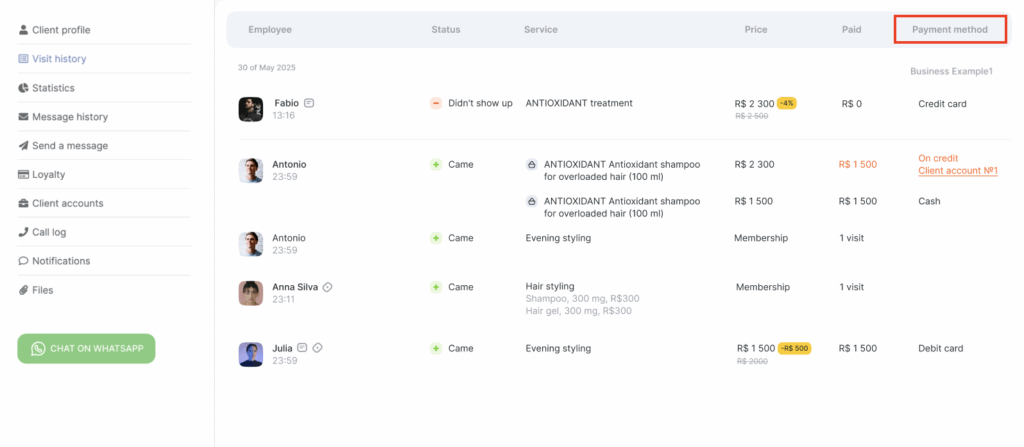Click the Payment method column header
The width and height of the screenshot is (1024, 447).
(x=949, y=30)
